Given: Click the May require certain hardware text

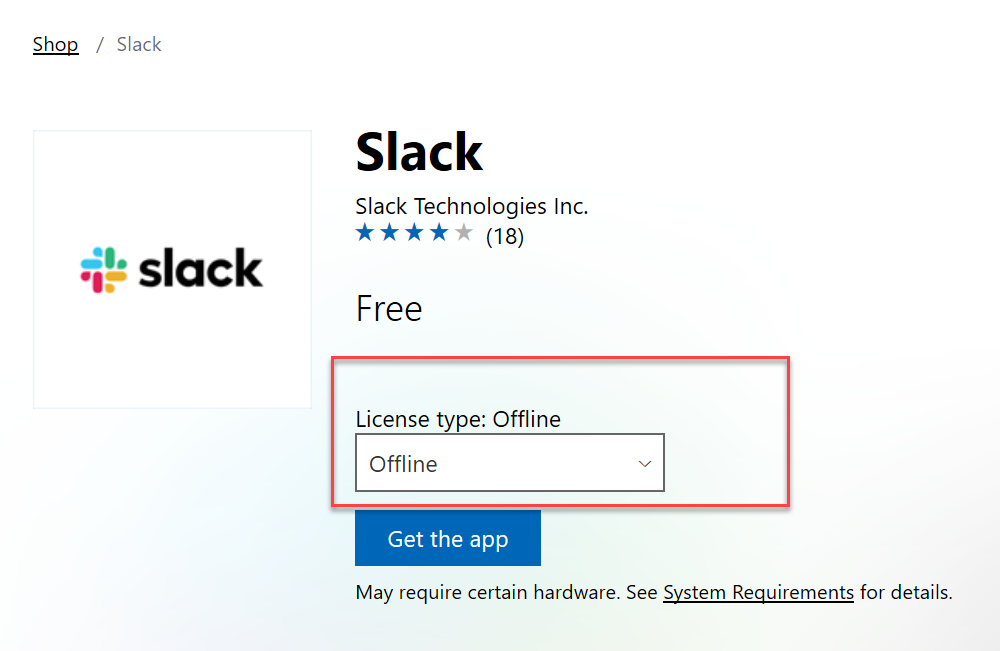Looking at the screenshot, I should tap(487, 592).
